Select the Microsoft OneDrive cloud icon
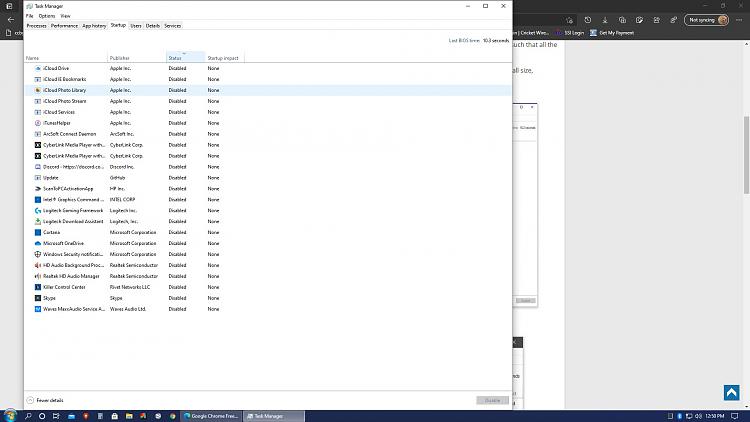 pyautogui.click(x=38, y=244)
